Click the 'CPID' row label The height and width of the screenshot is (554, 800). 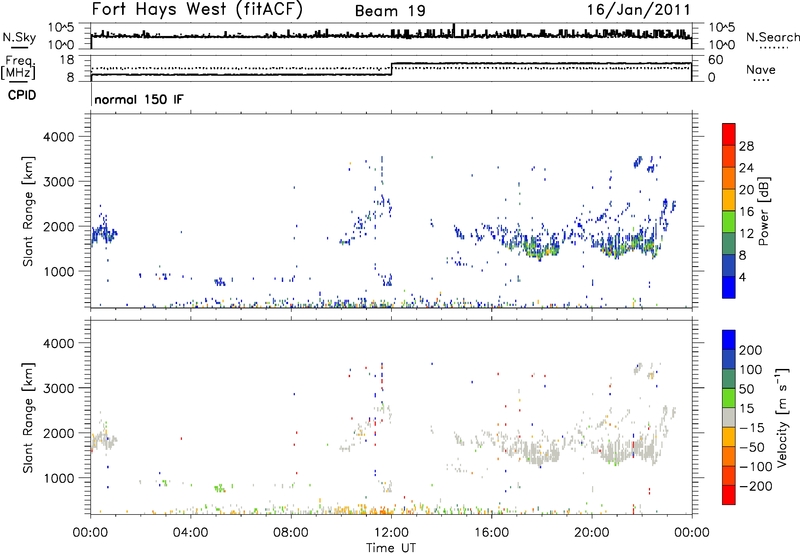[22, 95]
